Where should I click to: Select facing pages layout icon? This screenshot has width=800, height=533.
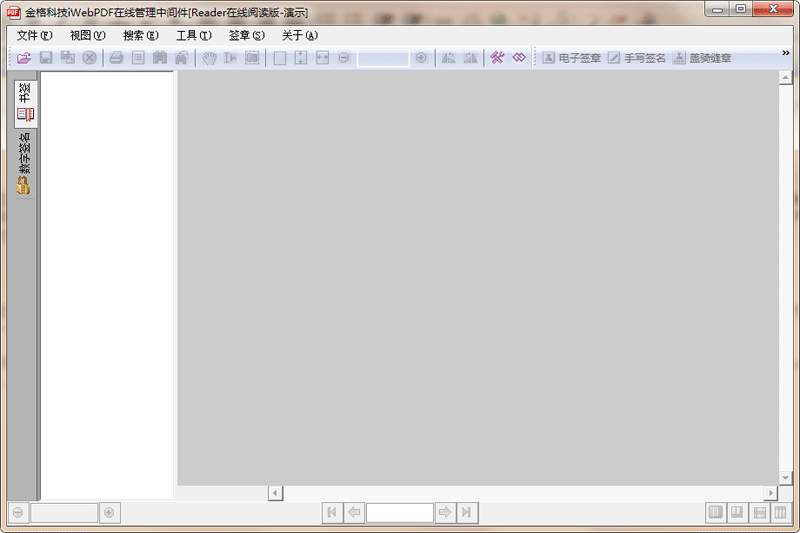pos(737,512)
